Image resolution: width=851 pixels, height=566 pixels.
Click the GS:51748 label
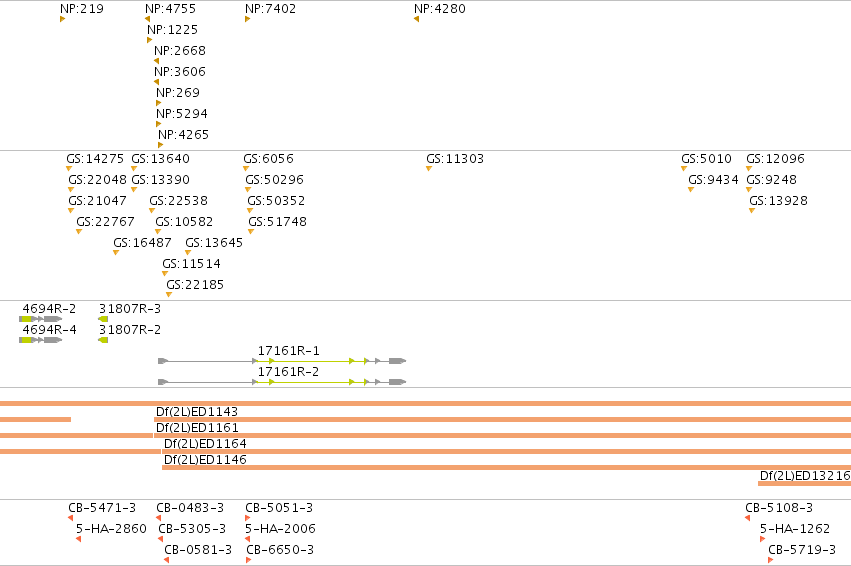coord(277,222)
